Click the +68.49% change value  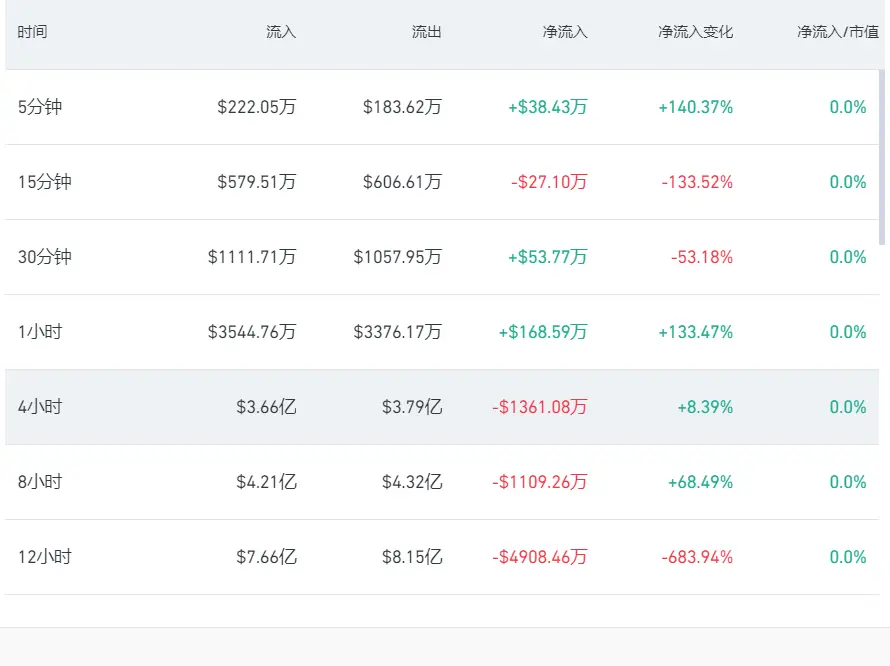point(700,481)
